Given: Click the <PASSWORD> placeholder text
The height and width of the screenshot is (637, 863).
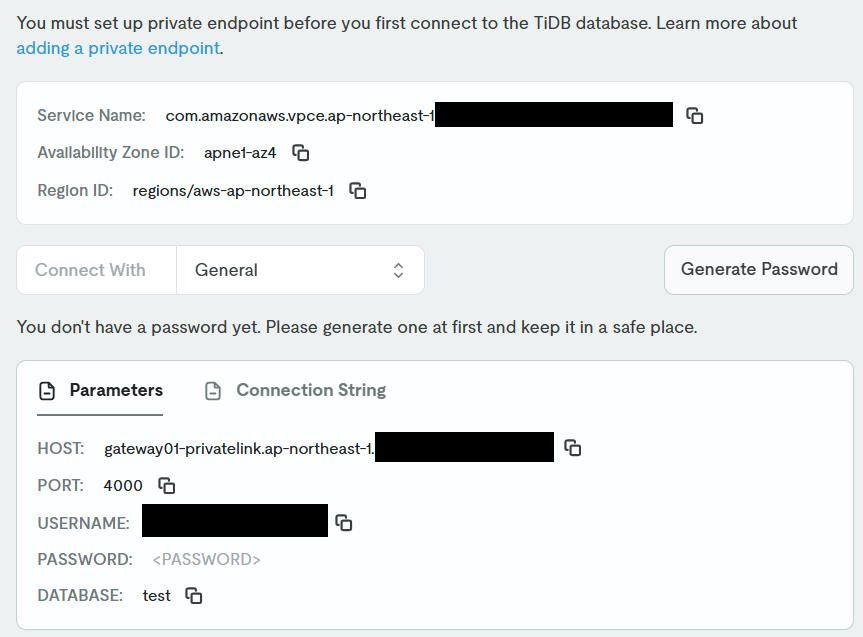Looking at the screenshot, I should (x=206, y=559).
